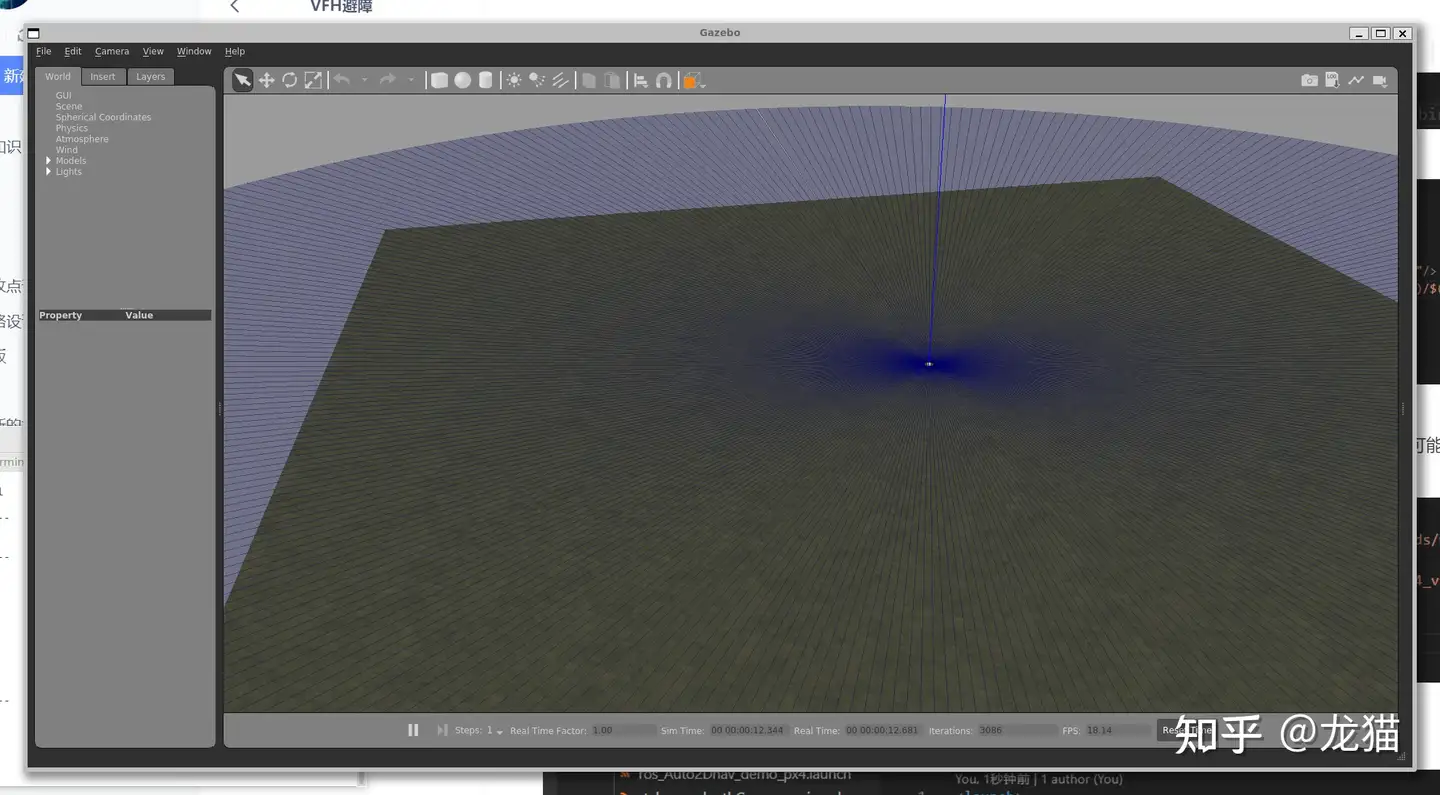Open the View menu

click(x=153, y=51)
